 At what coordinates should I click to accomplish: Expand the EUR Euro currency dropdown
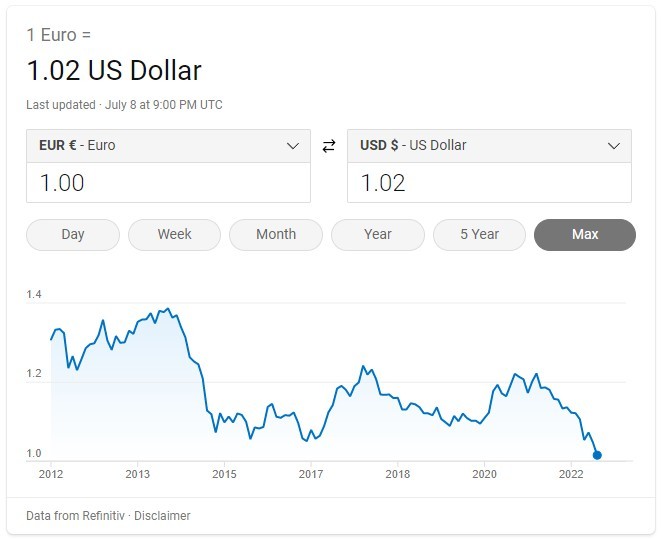pos(168,146)
